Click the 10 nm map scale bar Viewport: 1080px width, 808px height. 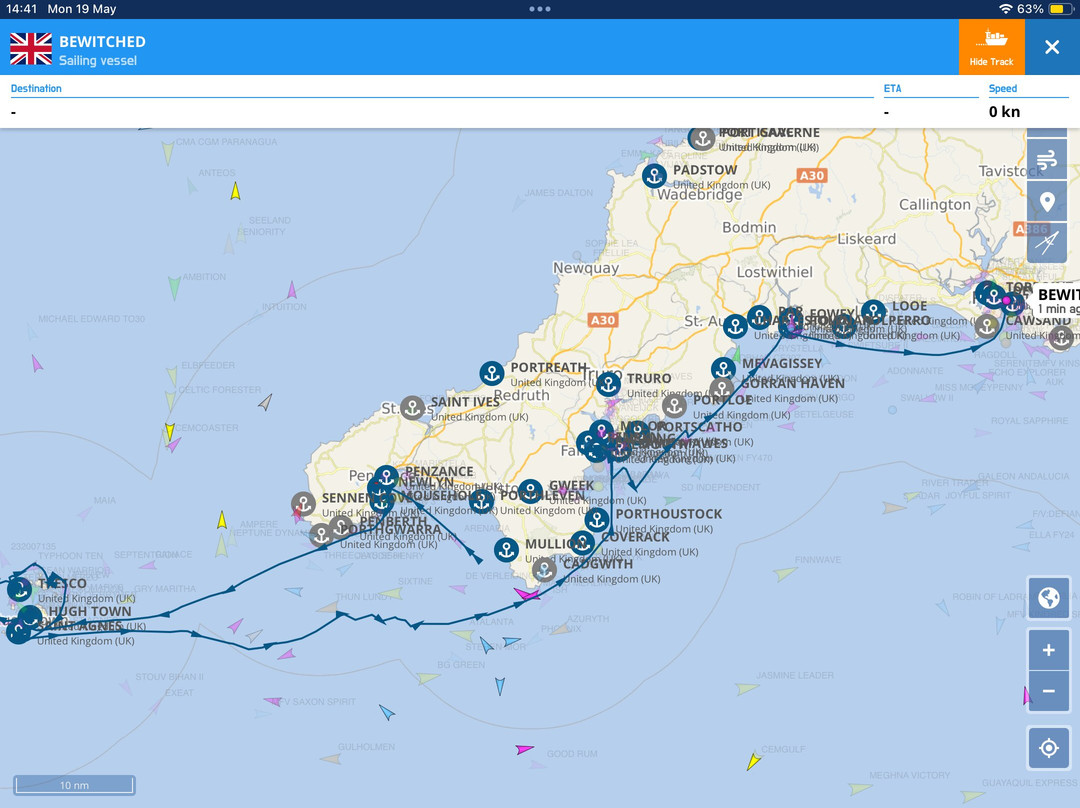pos(74,785)
